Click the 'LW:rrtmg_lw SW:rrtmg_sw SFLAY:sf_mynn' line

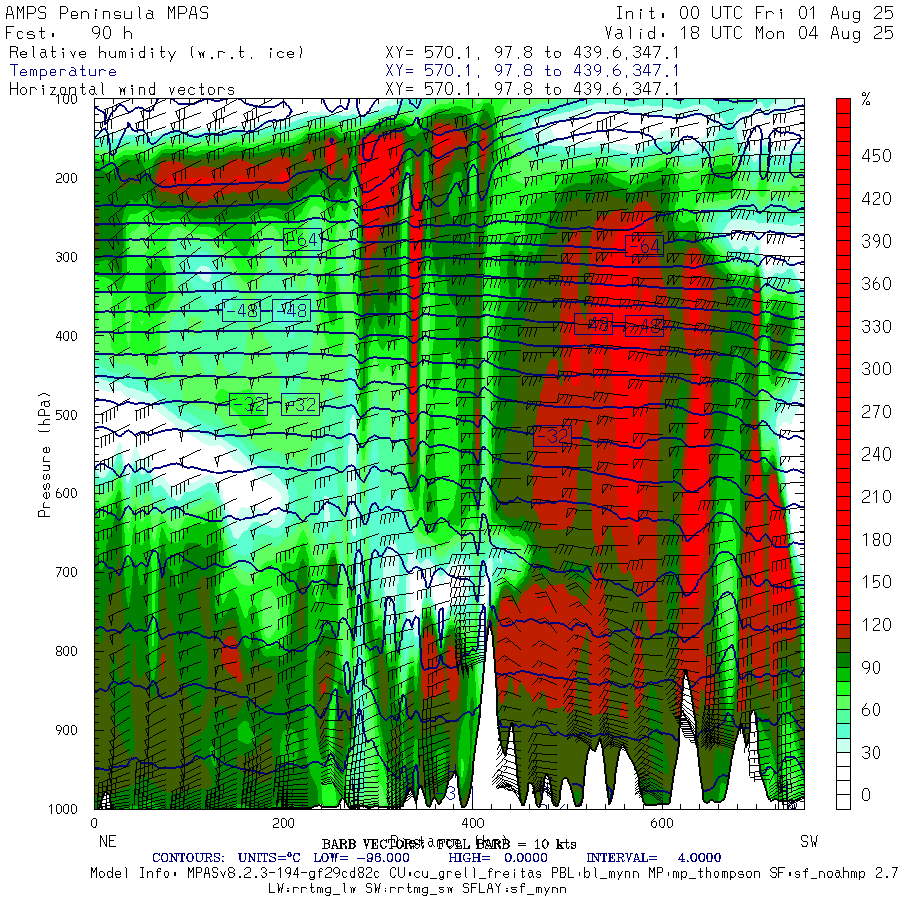pos(417,889)
